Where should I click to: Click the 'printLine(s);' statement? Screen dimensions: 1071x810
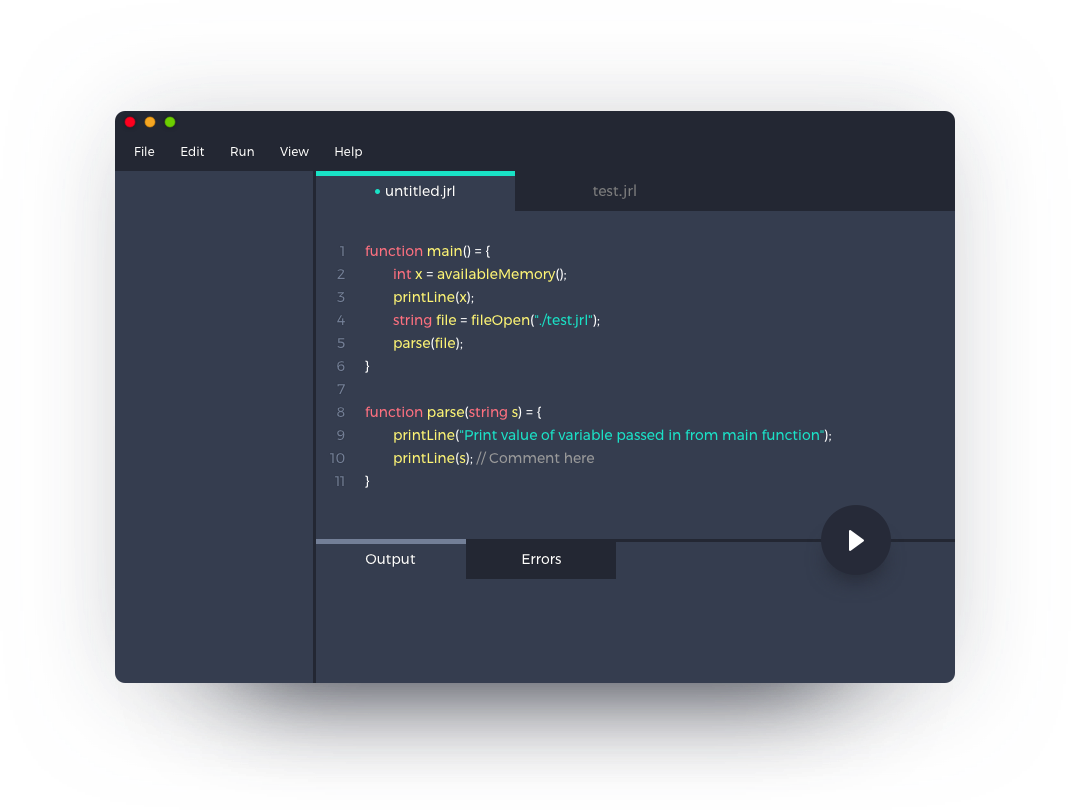[x=432, y=458]
